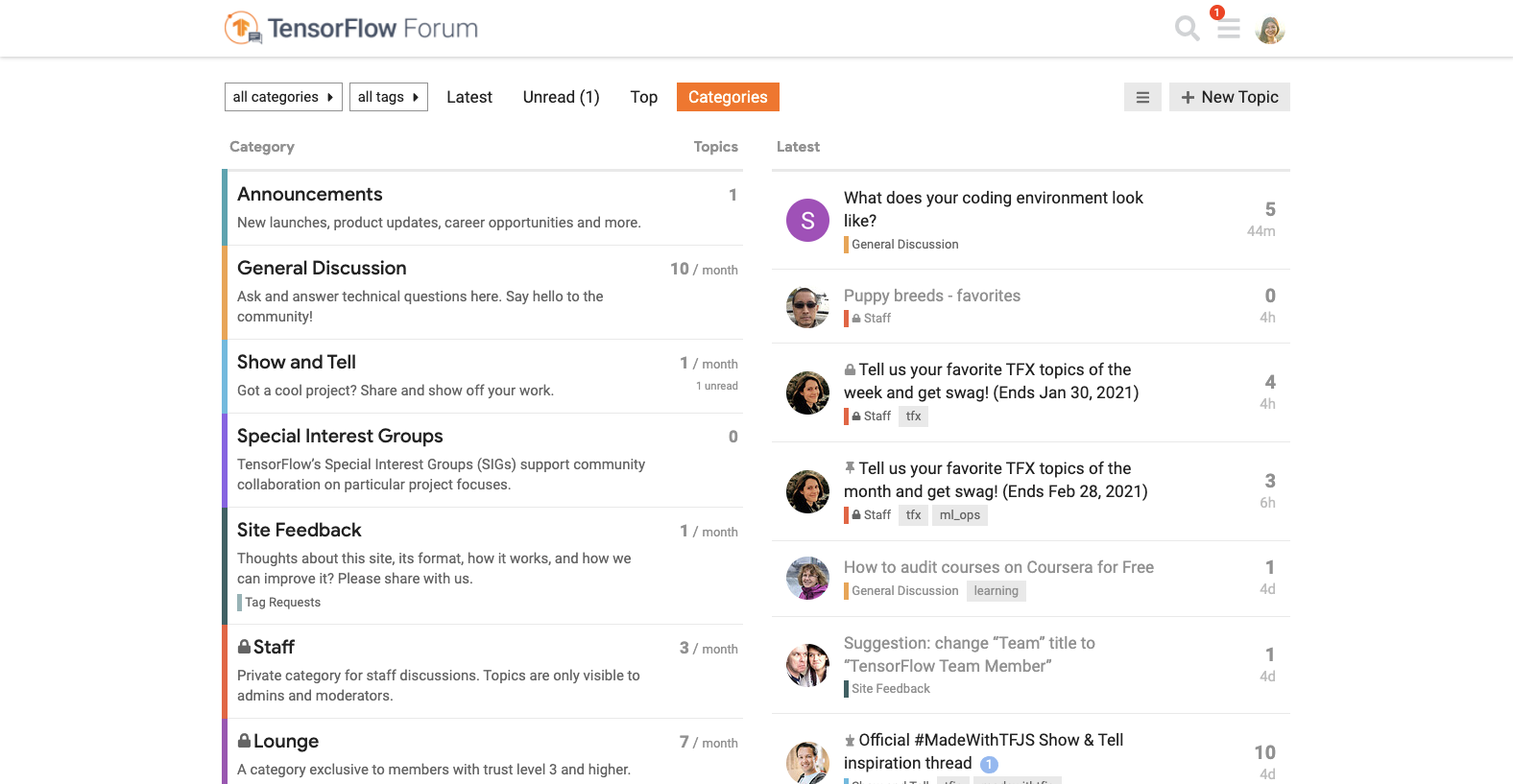Create a New Topic
The image size is (1513, 784).
[x=1230, y=97]
